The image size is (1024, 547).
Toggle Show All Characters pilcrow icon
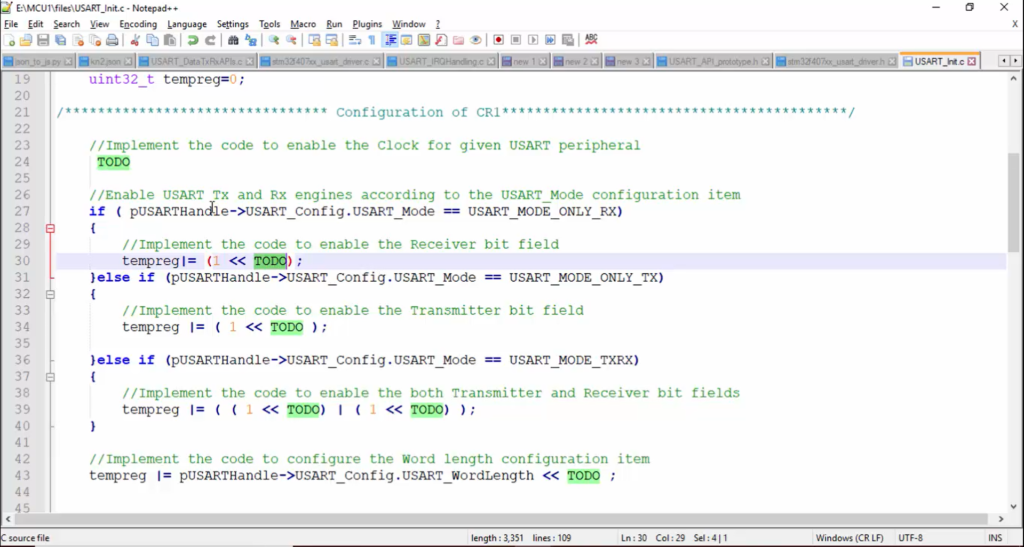[372, 40]
